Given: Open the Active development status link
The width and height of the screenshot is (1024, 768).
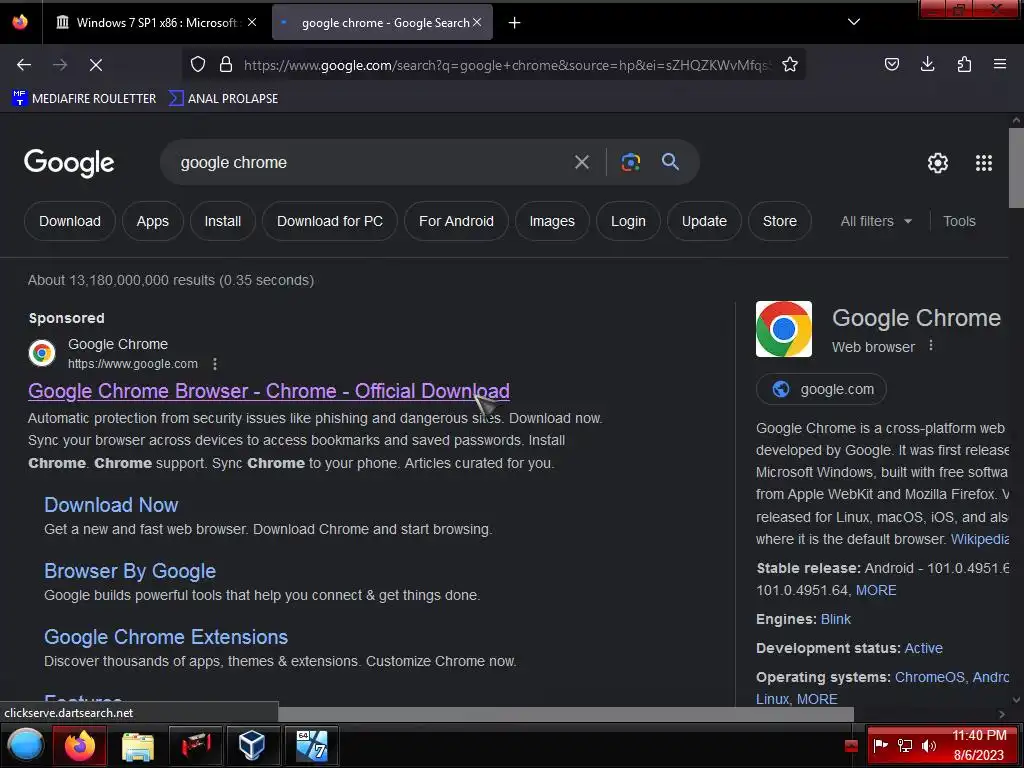Looking at the screenshot, I should 923,648.
